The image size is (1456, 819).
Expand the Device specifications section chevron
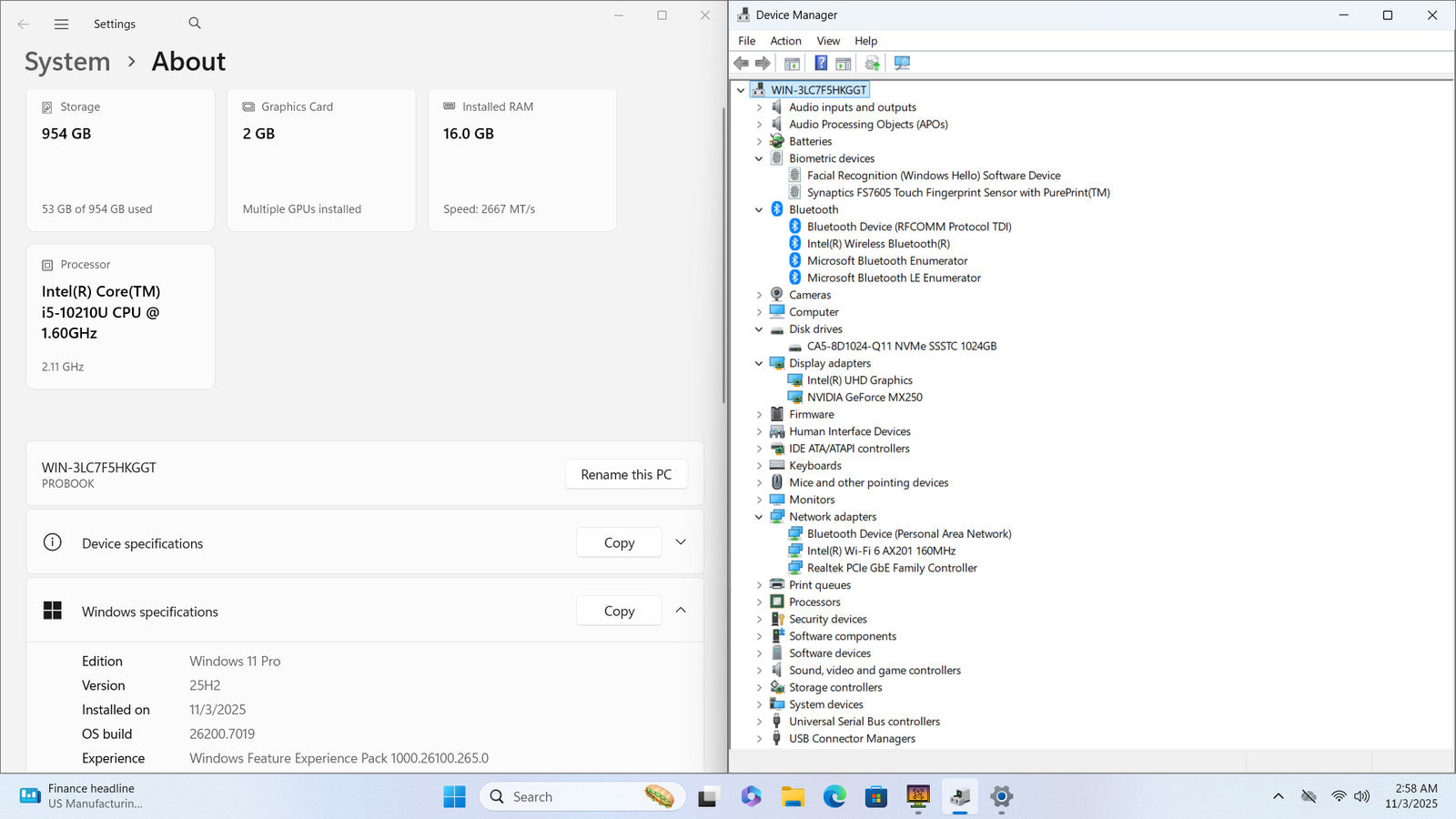click(681, 542)
